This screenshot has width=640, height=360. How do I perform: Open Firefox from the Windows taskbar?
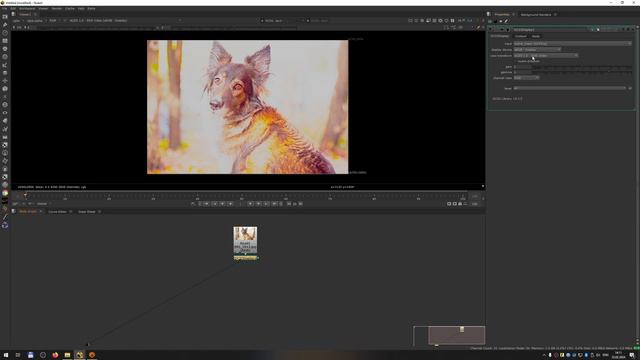click(x=55, y=355)
